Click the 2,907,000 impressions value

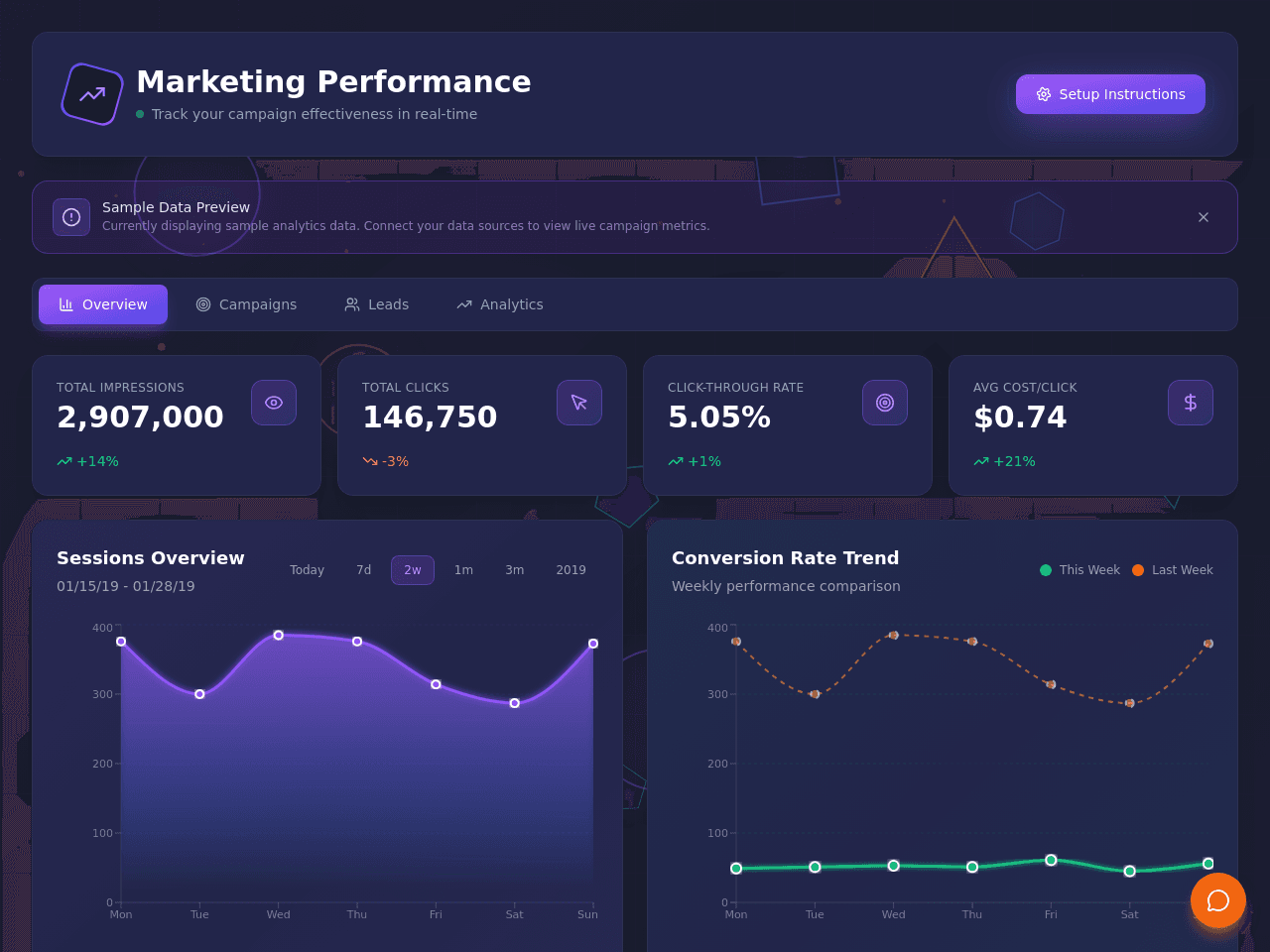[x=140, y=417]
